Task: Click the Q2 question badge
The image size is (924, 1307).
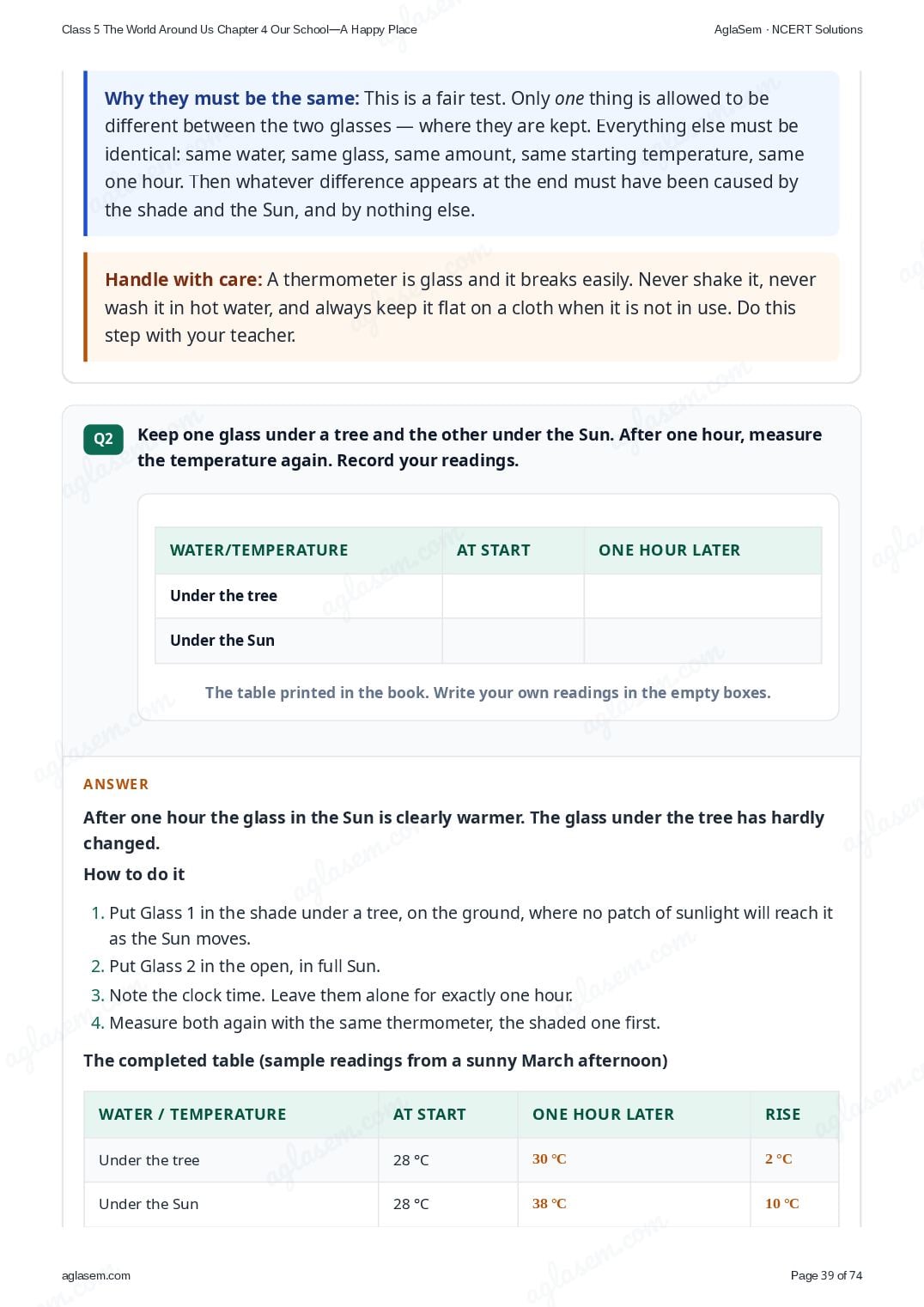Action: [103, 439]
